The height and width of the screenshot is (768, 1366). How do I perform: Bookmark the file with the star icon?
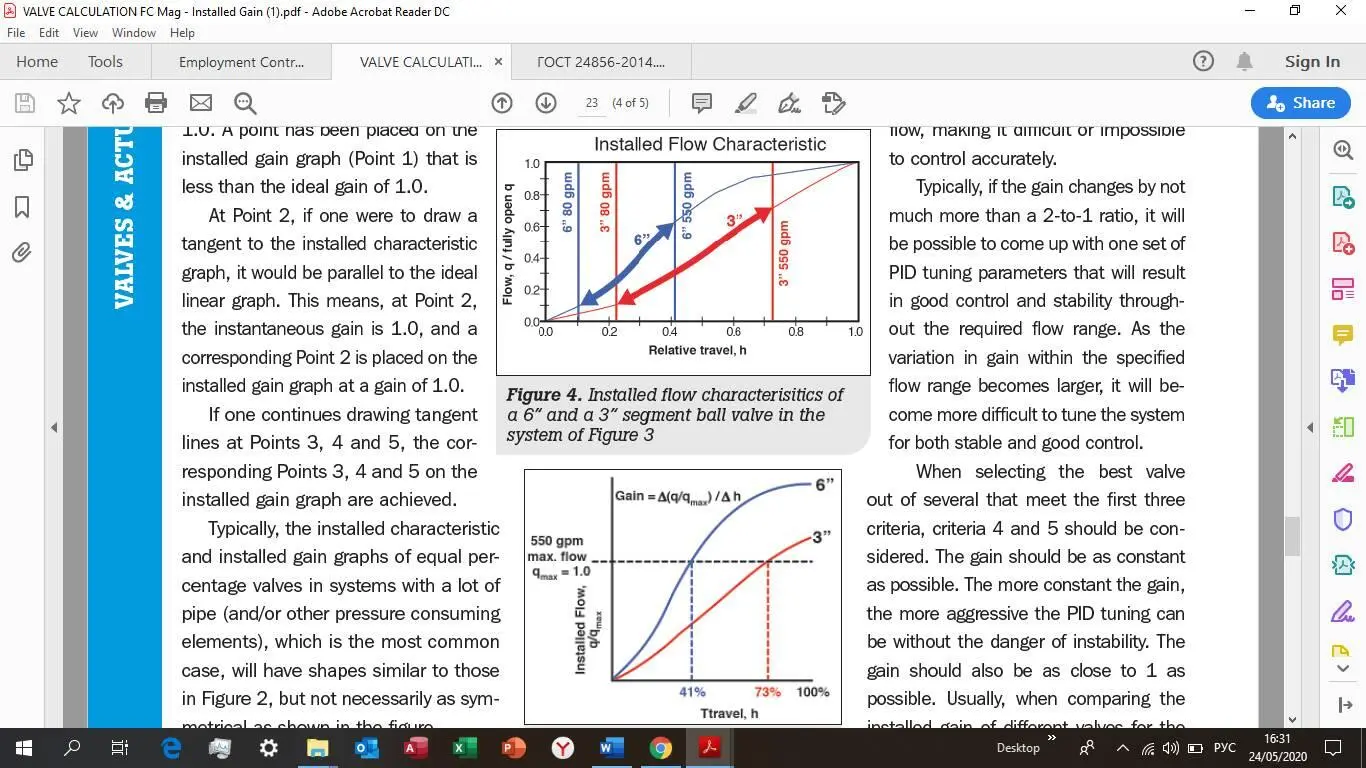click(x=69, y=103)
